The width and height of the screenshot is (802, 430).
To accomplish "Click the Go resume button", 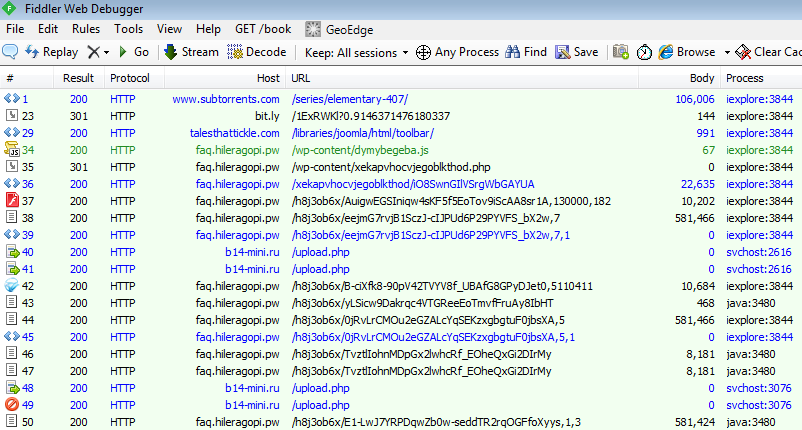I will click(x=134, y=52).
